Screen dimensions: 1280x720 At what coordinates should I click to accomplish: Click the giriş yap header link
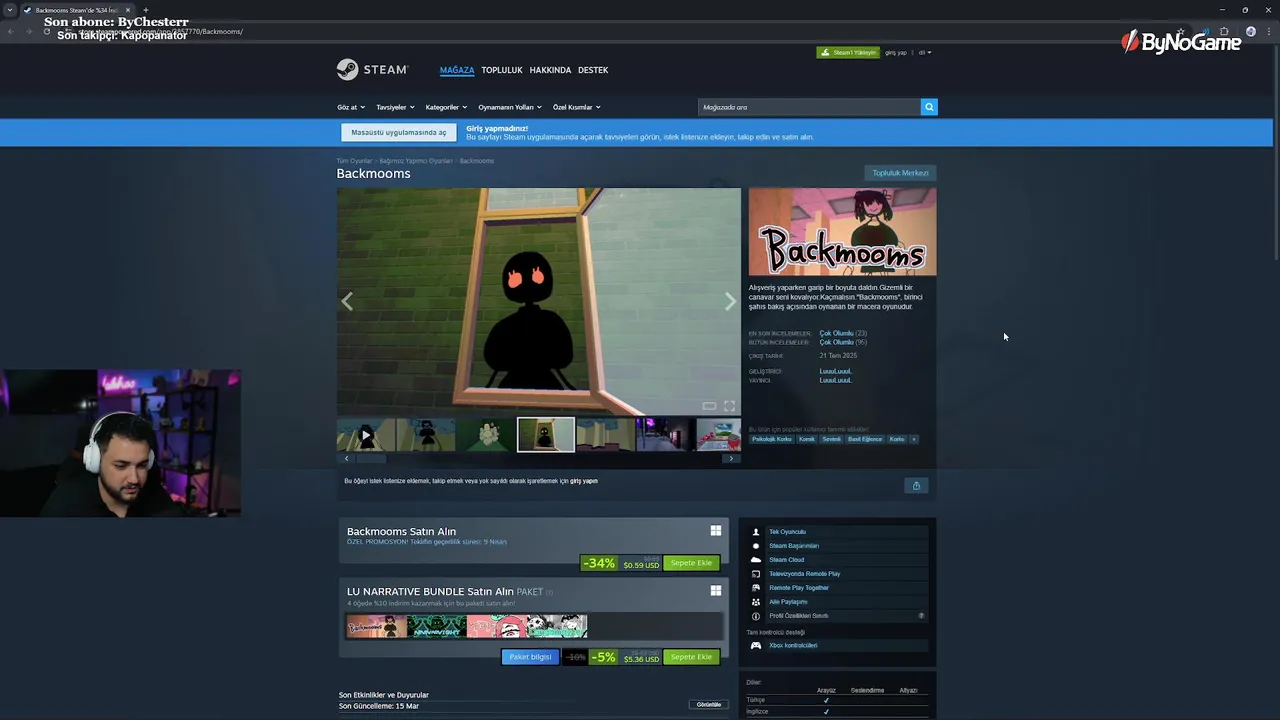896,52
